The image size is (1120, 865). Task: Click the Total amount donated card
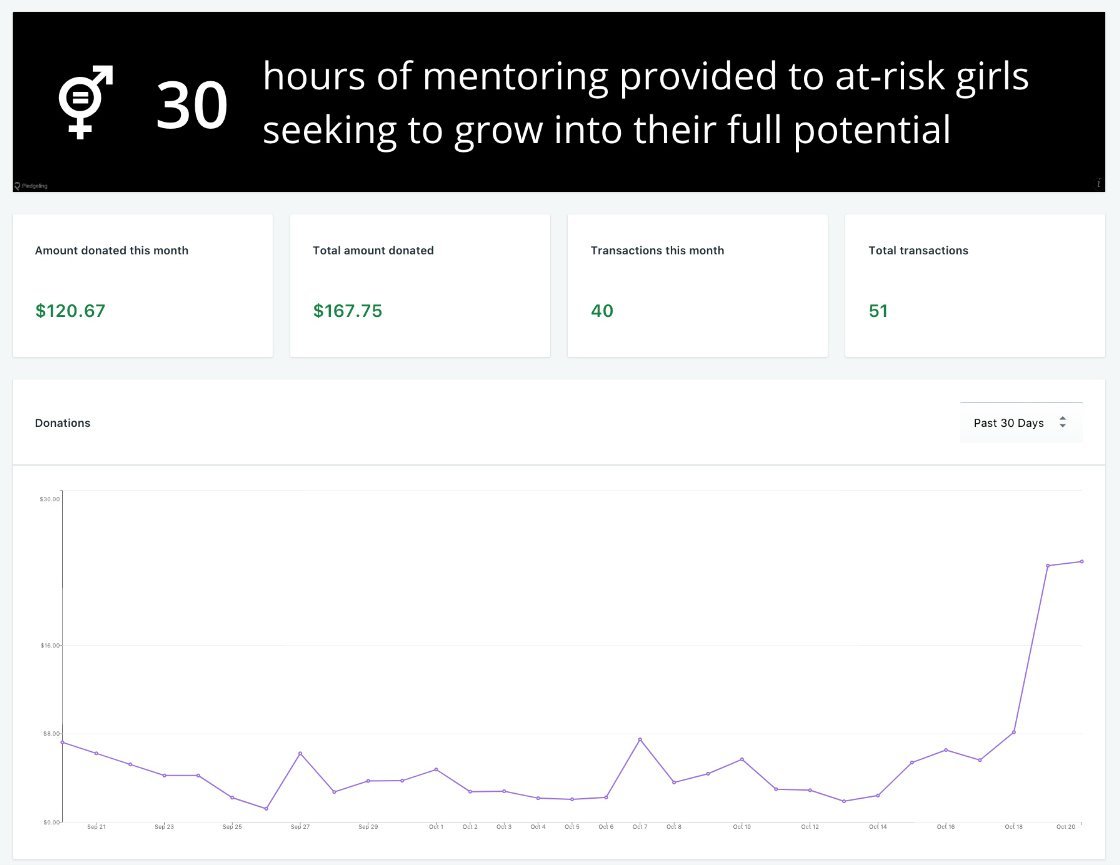pyautogui.click(x=420, y=285)
